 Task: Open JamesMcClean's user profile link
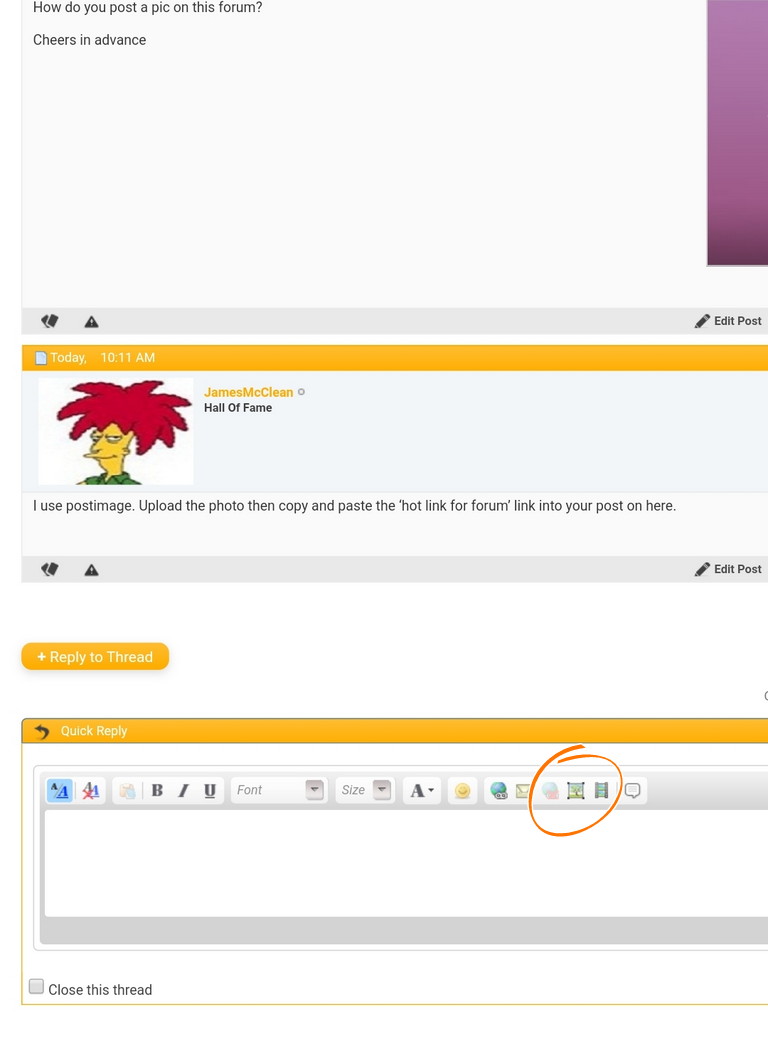[x=248, y=392]
